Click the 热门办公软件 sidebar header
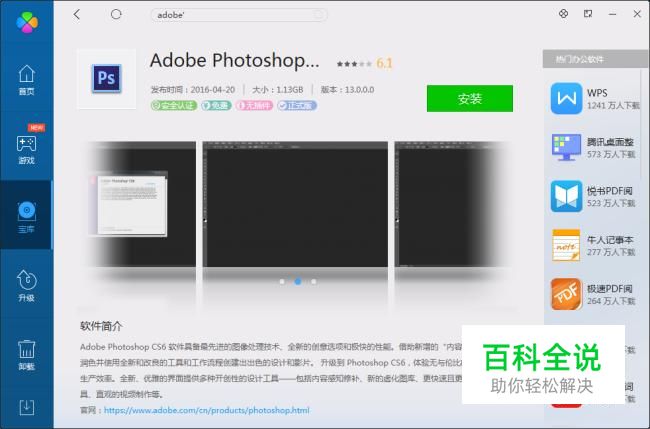Image resolution: width=650 pixels, height=429 pixels. coord(596,59)
